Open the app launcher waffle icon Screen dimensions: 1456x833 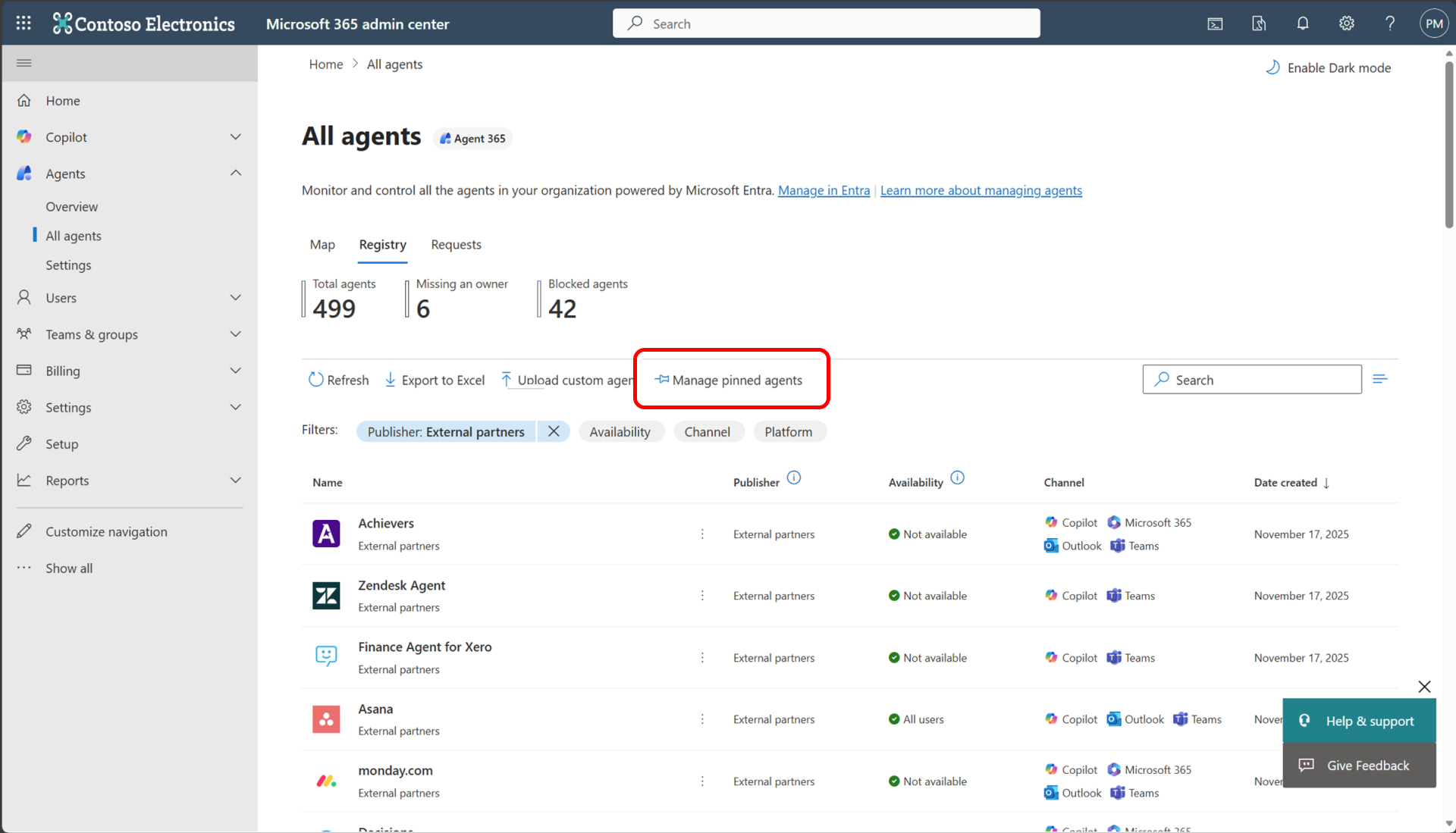click(24, 23)
